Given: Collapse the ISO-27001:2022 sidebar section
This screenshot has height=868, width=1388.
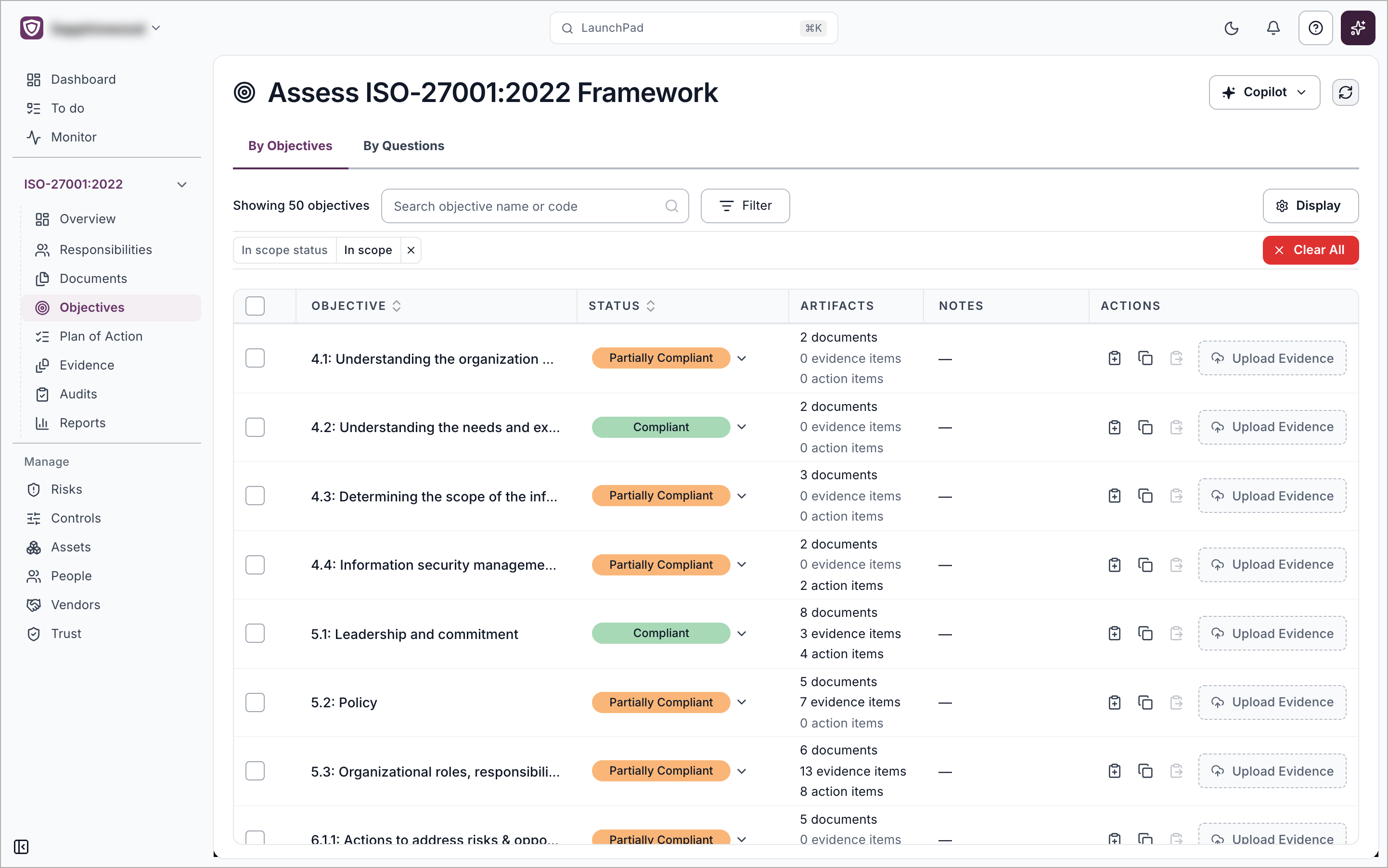Looking at the screenshot, I should 182,184.
